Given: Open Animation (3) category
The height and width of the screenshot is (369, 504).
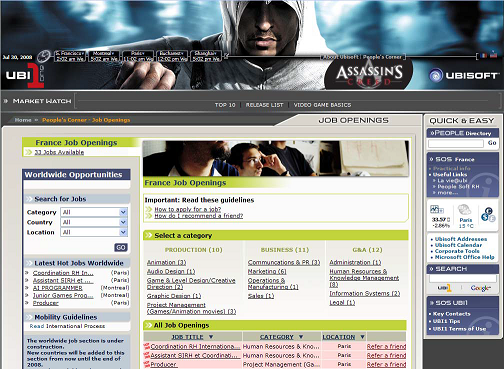Looking at the screenshot, I should (166, 263).
